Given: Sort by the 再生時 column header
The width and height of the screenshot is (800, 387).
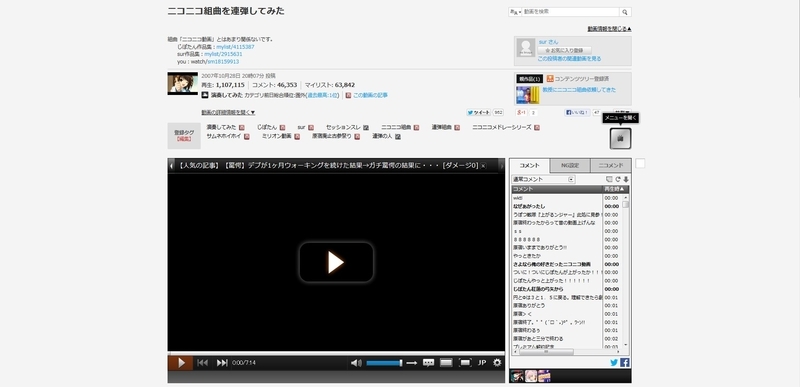Looking at the screenshot, I should pos(615,189).
